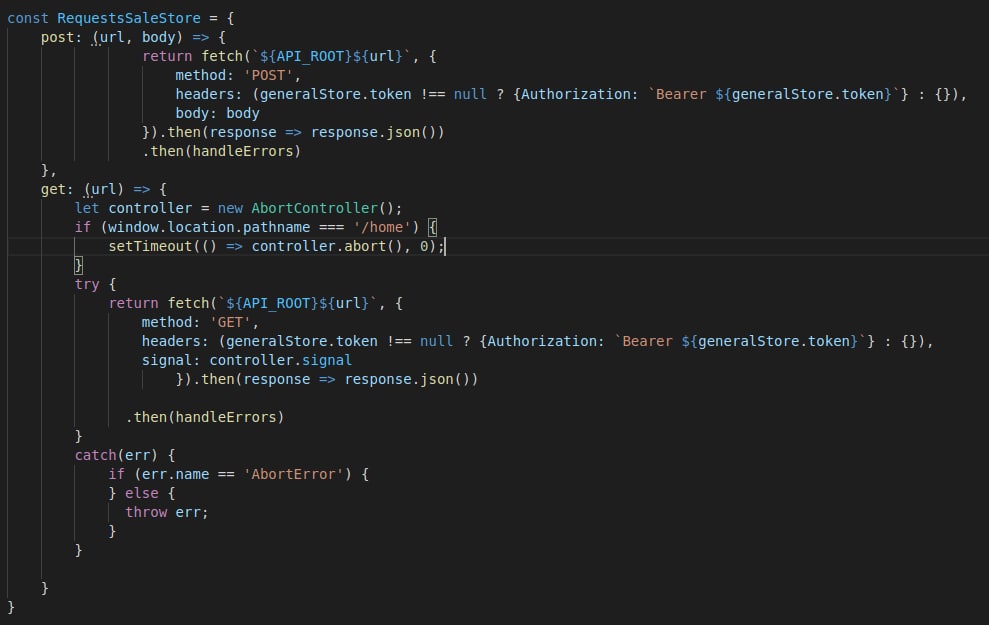Click 'controller.abort()' call
The width and height of the screenshot is (989, 625).
pyautogui.click(x=327, y=246)
